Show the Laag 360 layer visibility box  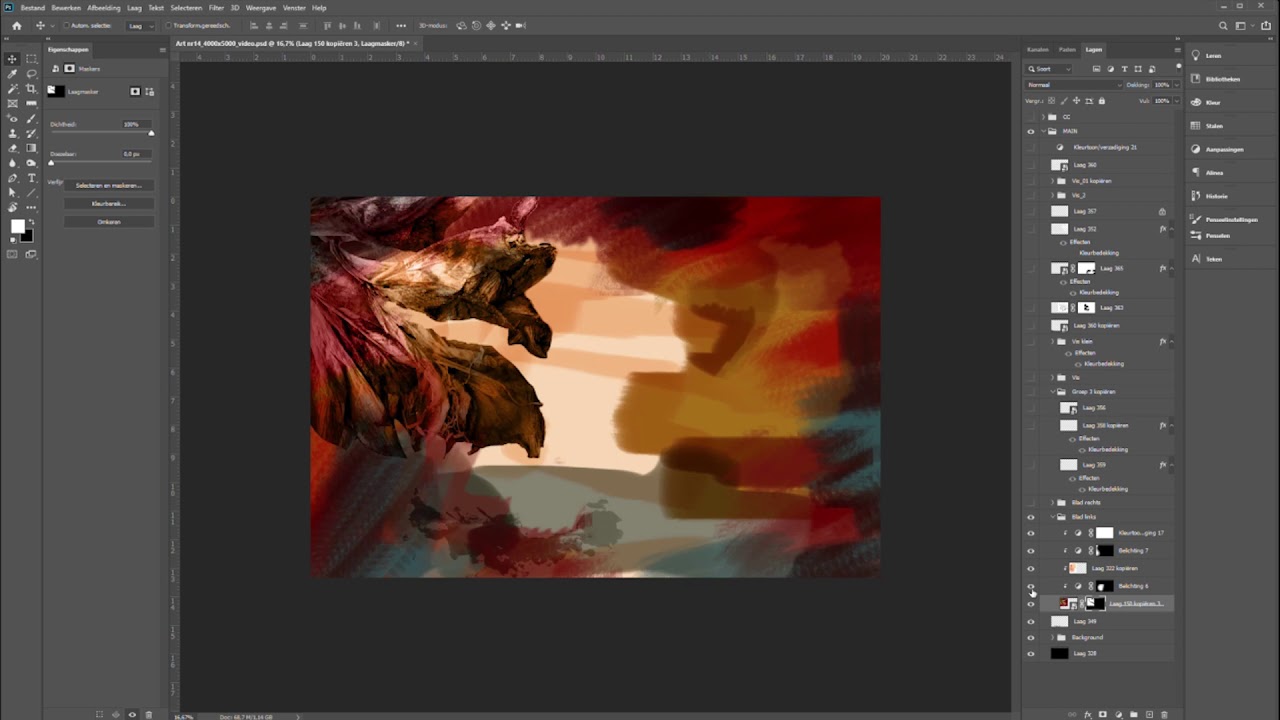point(1031,165)
